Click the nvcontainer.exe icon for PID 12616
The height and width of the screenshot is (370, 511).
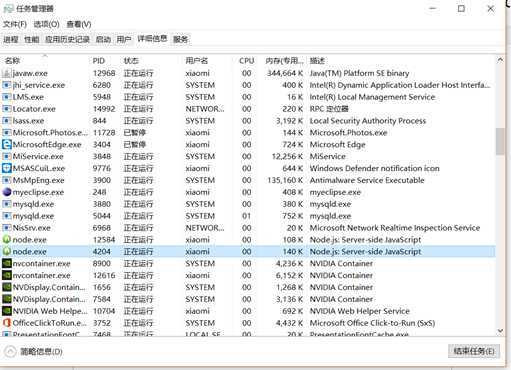click(x=6, y=275)
